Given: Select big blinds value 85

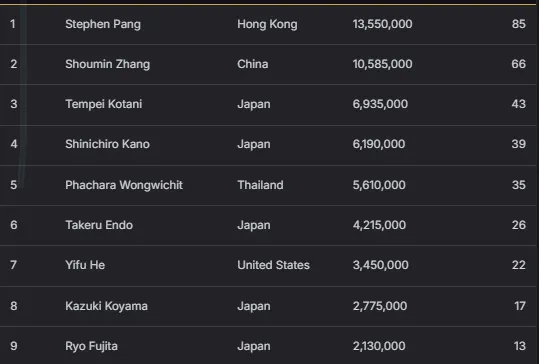Looking at the screenshot, I should tap(518, 24).
